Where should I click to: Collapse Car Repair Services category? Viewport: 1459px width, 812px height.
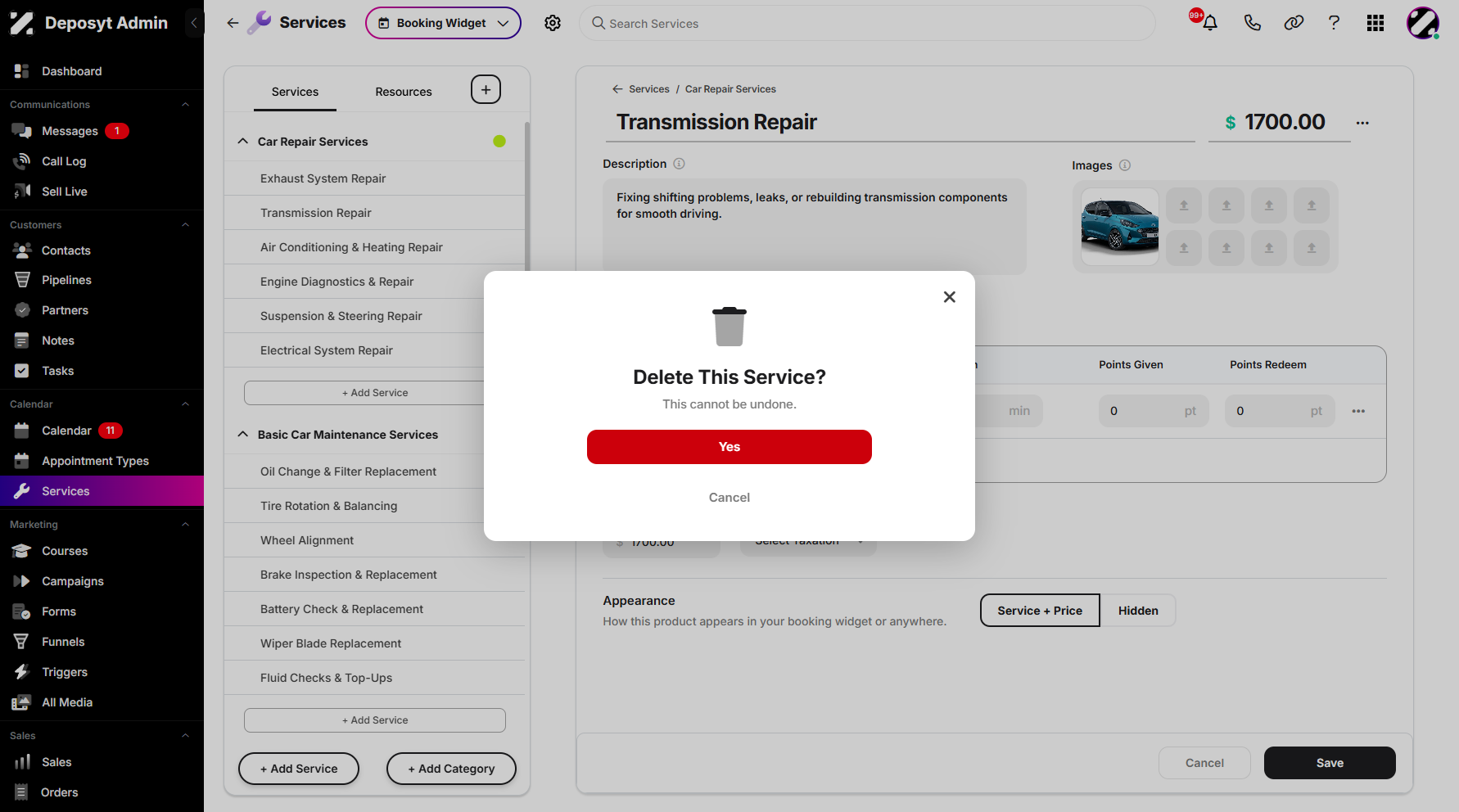pyautogui.click(x=243, y=142)
